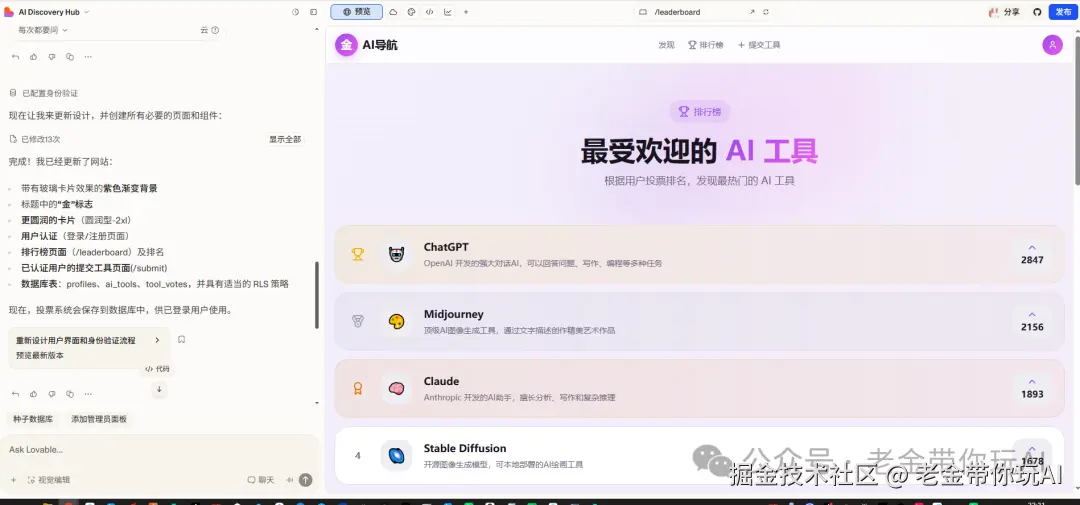Open 排行榜 in site navigation
This screenshot has width=1080, height=505.
706,45
